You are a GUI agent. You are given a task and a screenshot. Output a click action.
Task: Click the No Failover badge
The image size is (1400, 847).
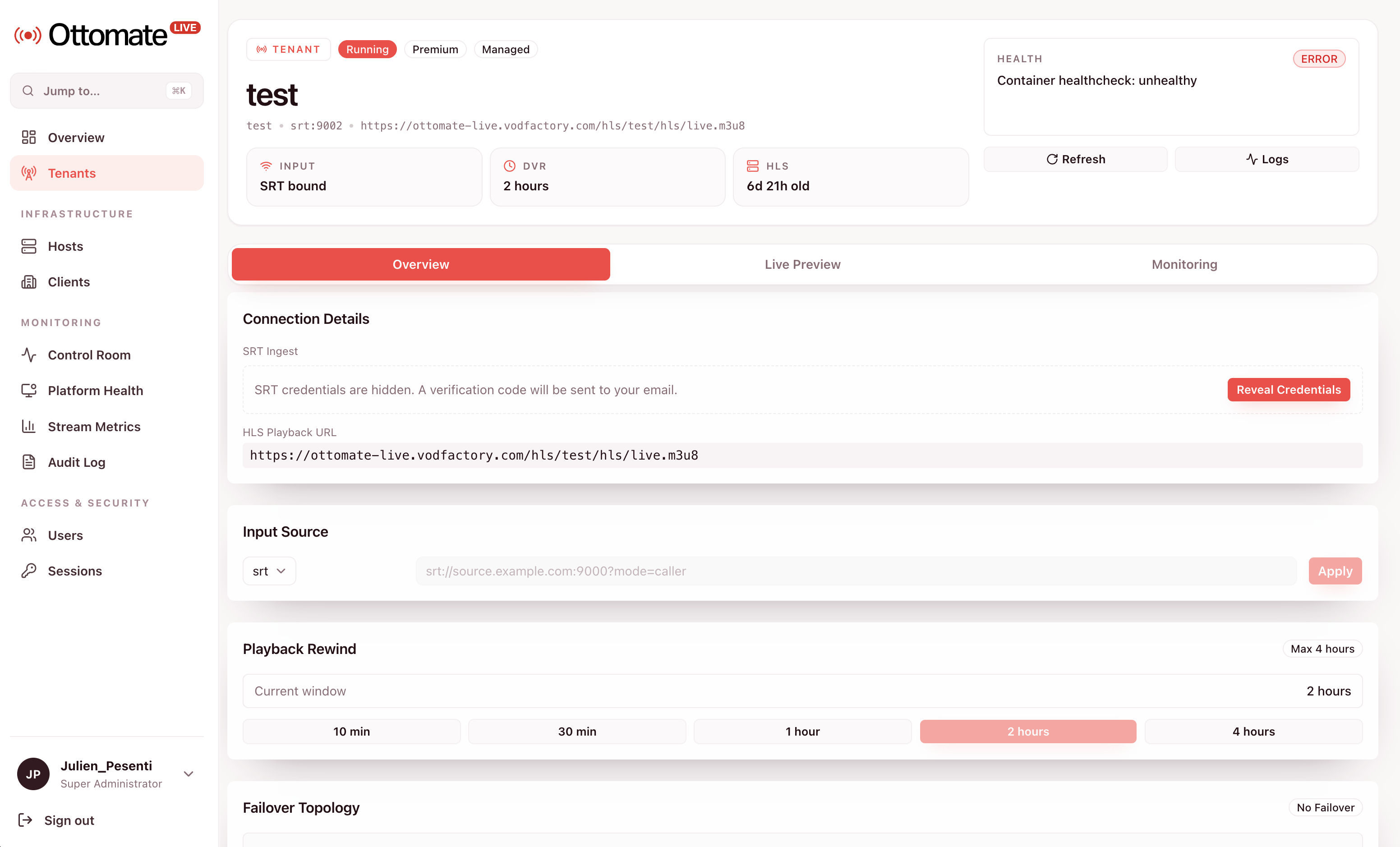pos(1326,808)
